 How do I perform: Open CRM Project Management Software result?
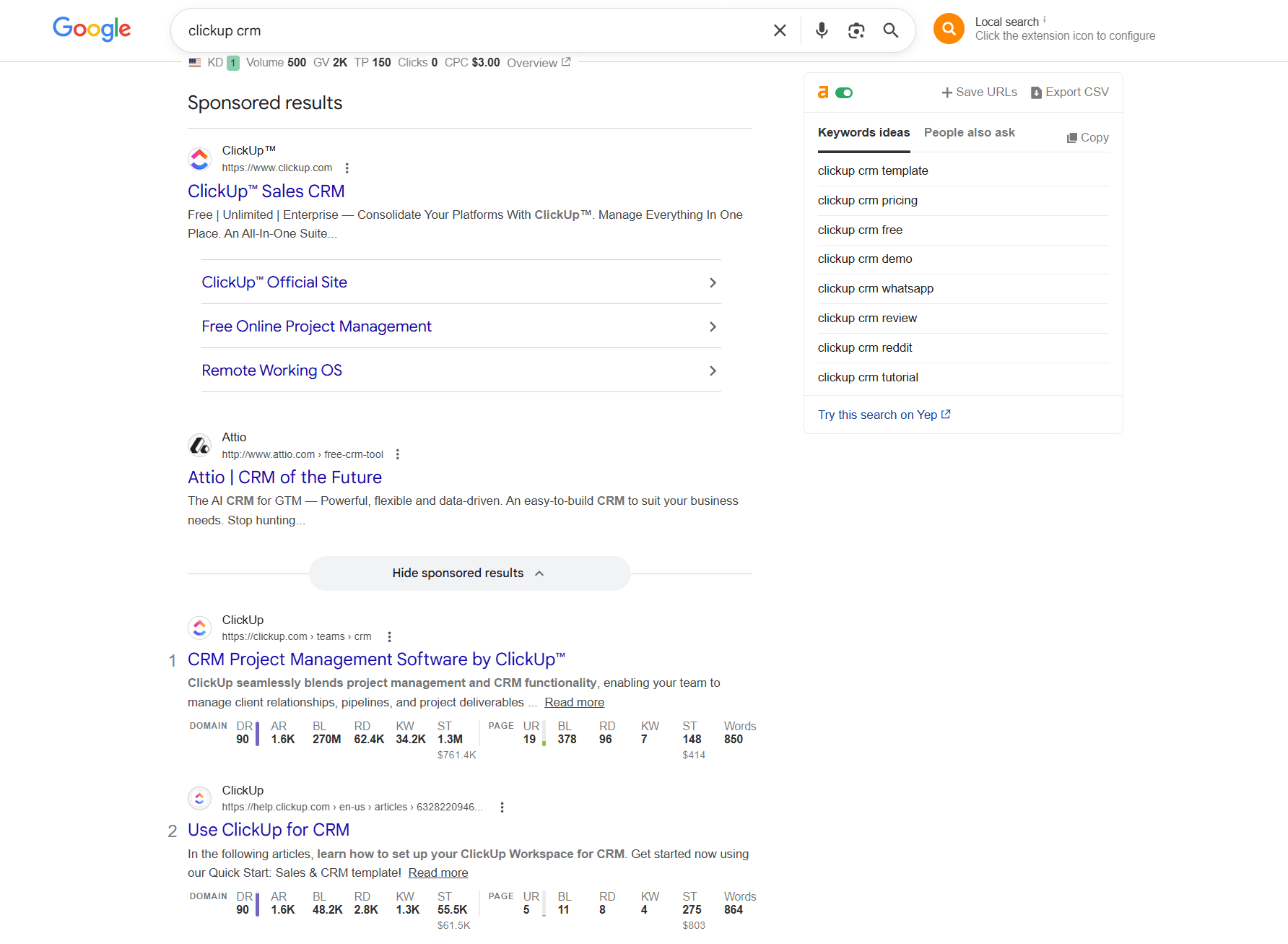click(x=376, y=659)
